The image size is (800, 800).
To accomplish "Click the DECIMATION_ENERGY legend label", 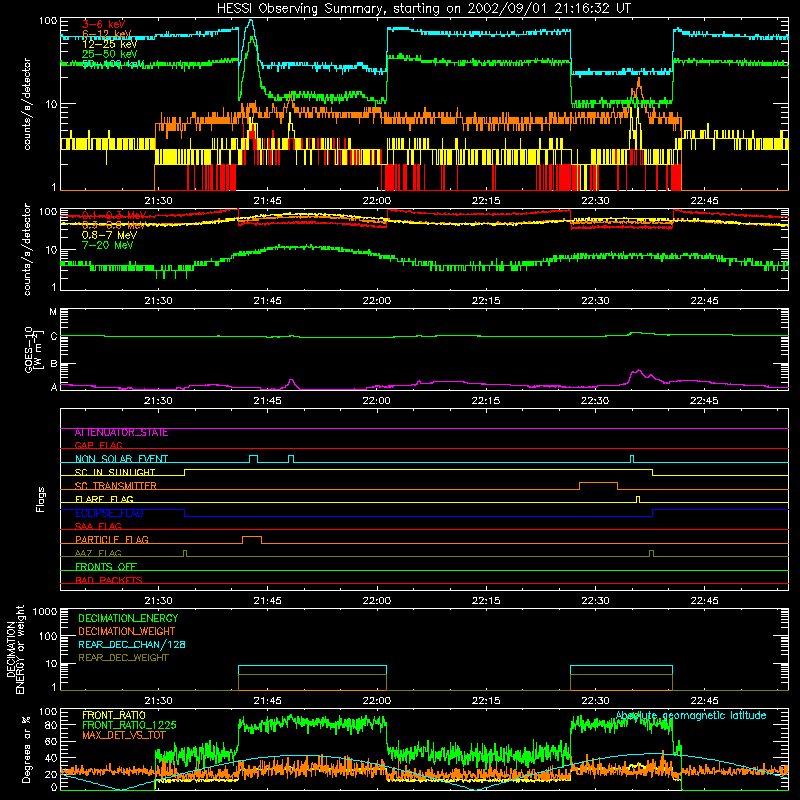I will [x=128, y=618].
